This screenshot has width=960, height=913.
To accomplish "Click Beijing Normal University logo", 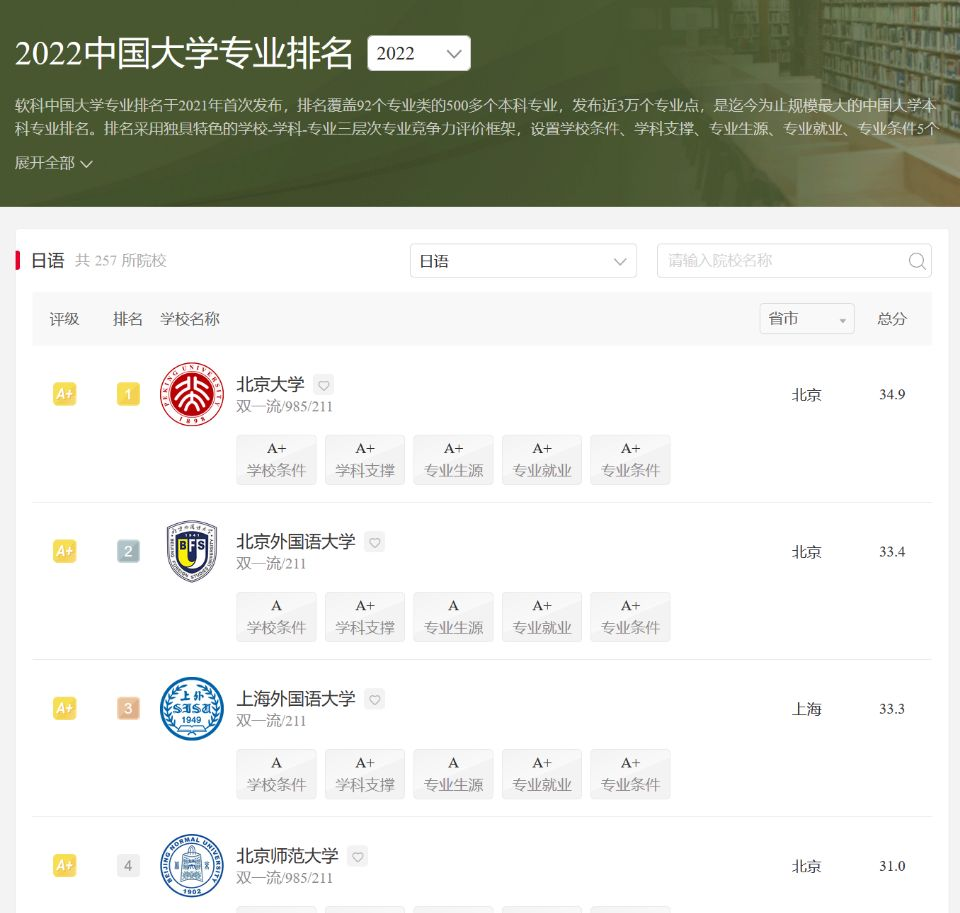I will [192, 865].
